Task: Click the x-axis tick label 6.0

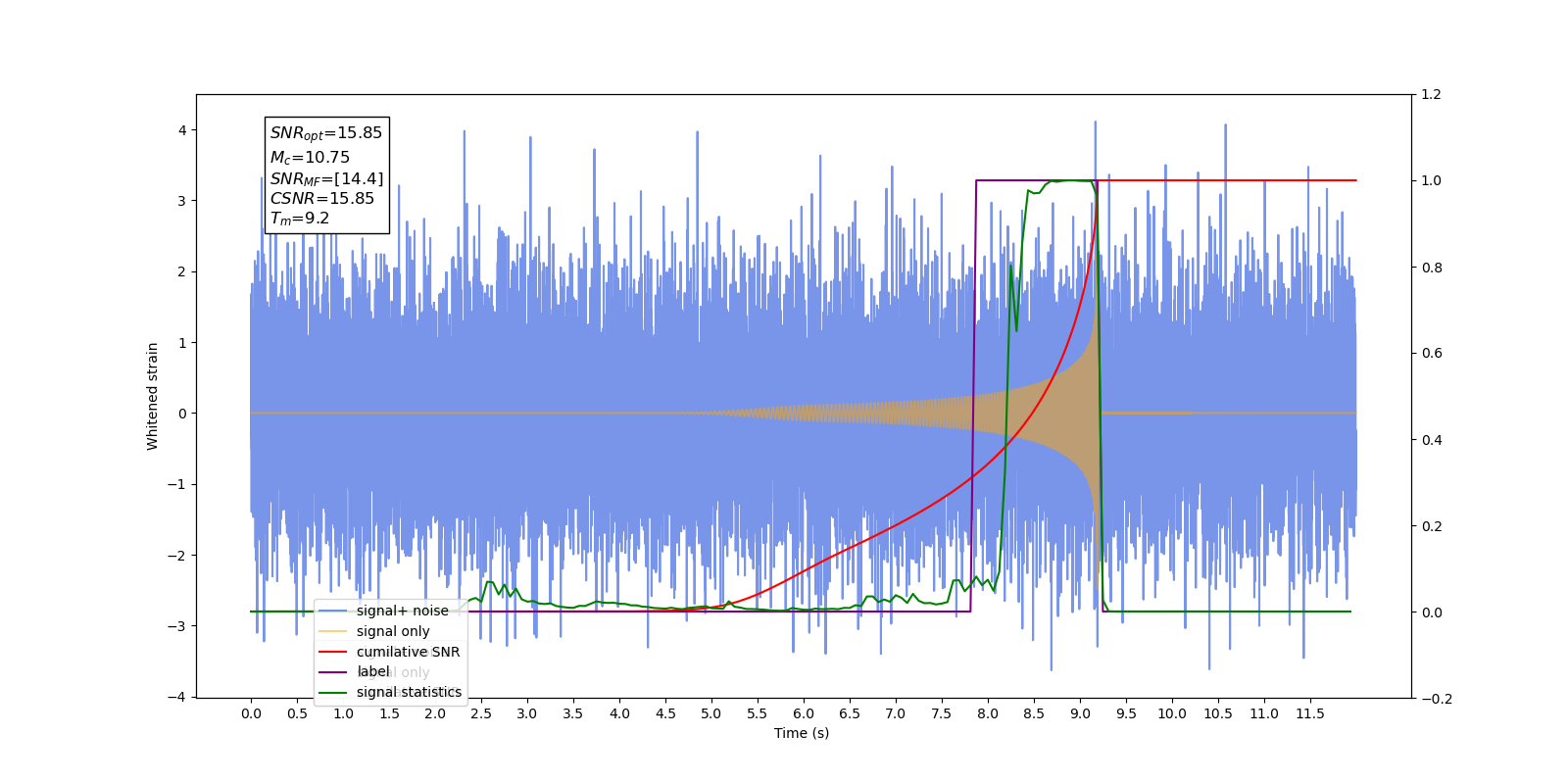Action: [x=804, y=713]
